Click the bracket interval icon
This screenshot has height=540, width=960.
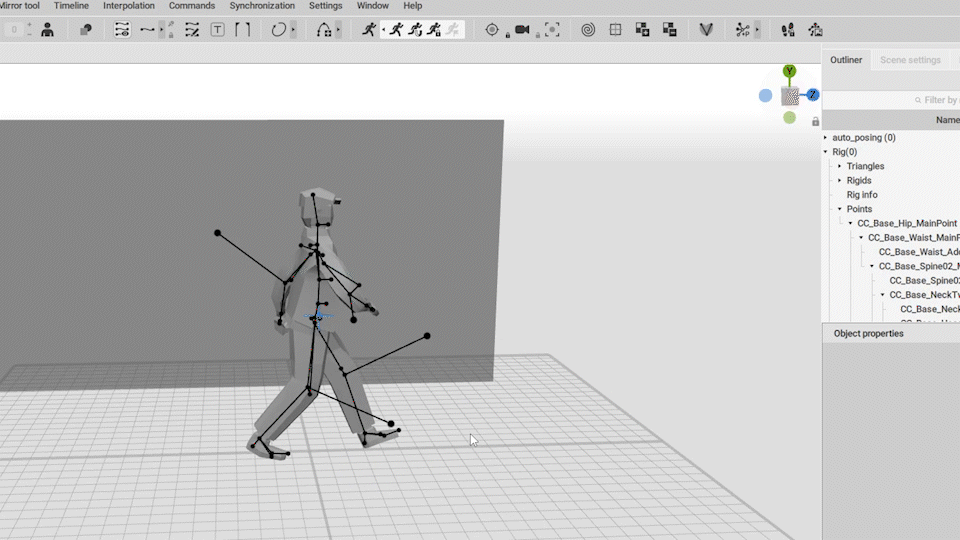242,29
